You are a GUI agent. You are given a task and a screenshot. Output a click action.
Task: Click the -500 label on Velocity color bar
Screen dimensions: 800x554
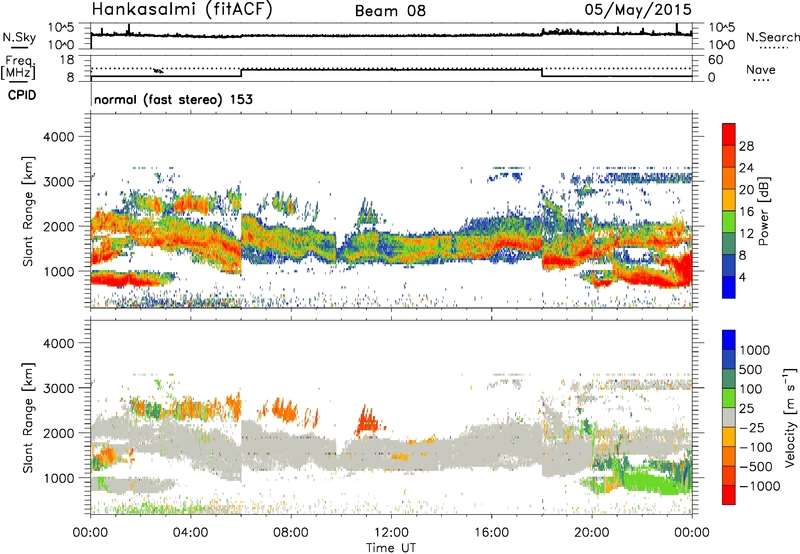756,466
